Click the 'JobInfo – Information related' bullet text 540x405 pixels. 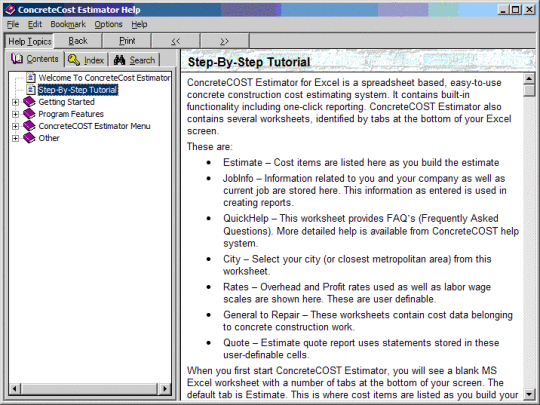(x=365, y=190)
